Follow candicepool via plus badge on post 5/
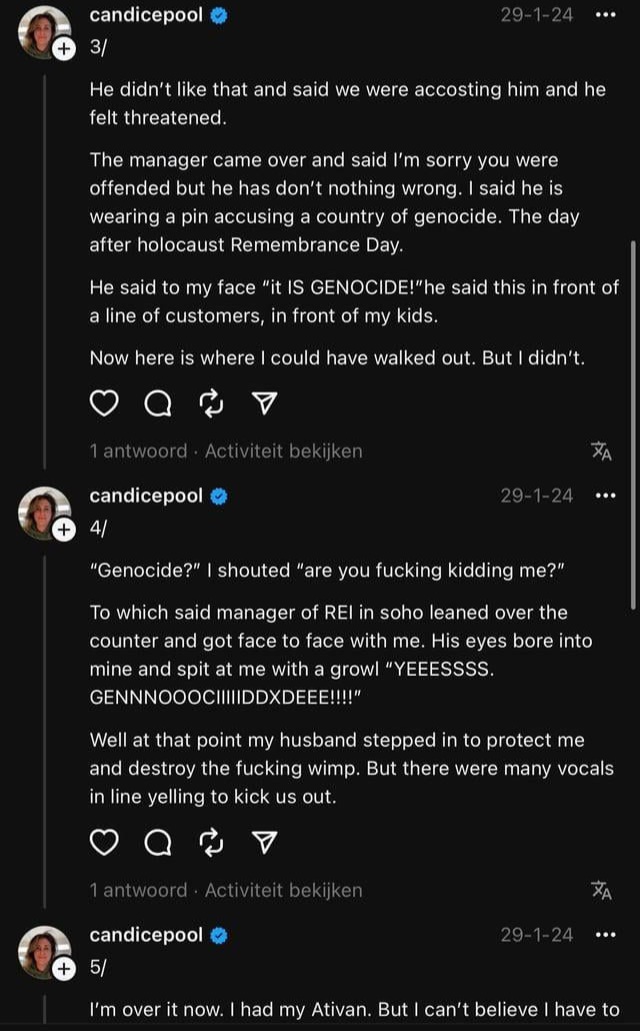Viewport: 640px width, 1031px height. [64, 969]
